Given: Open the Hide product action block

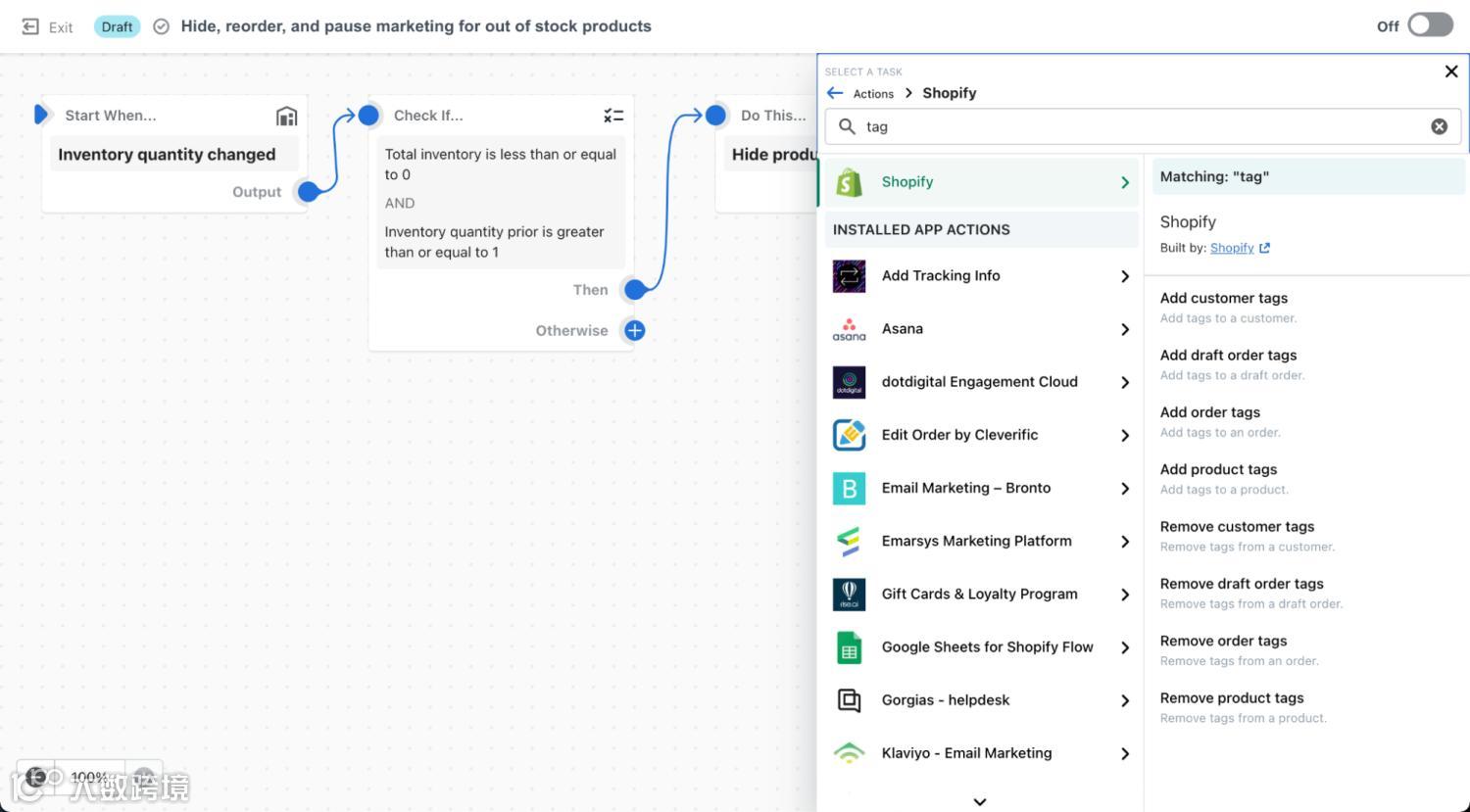Looking at the screenshot, I should coord(770,155).
